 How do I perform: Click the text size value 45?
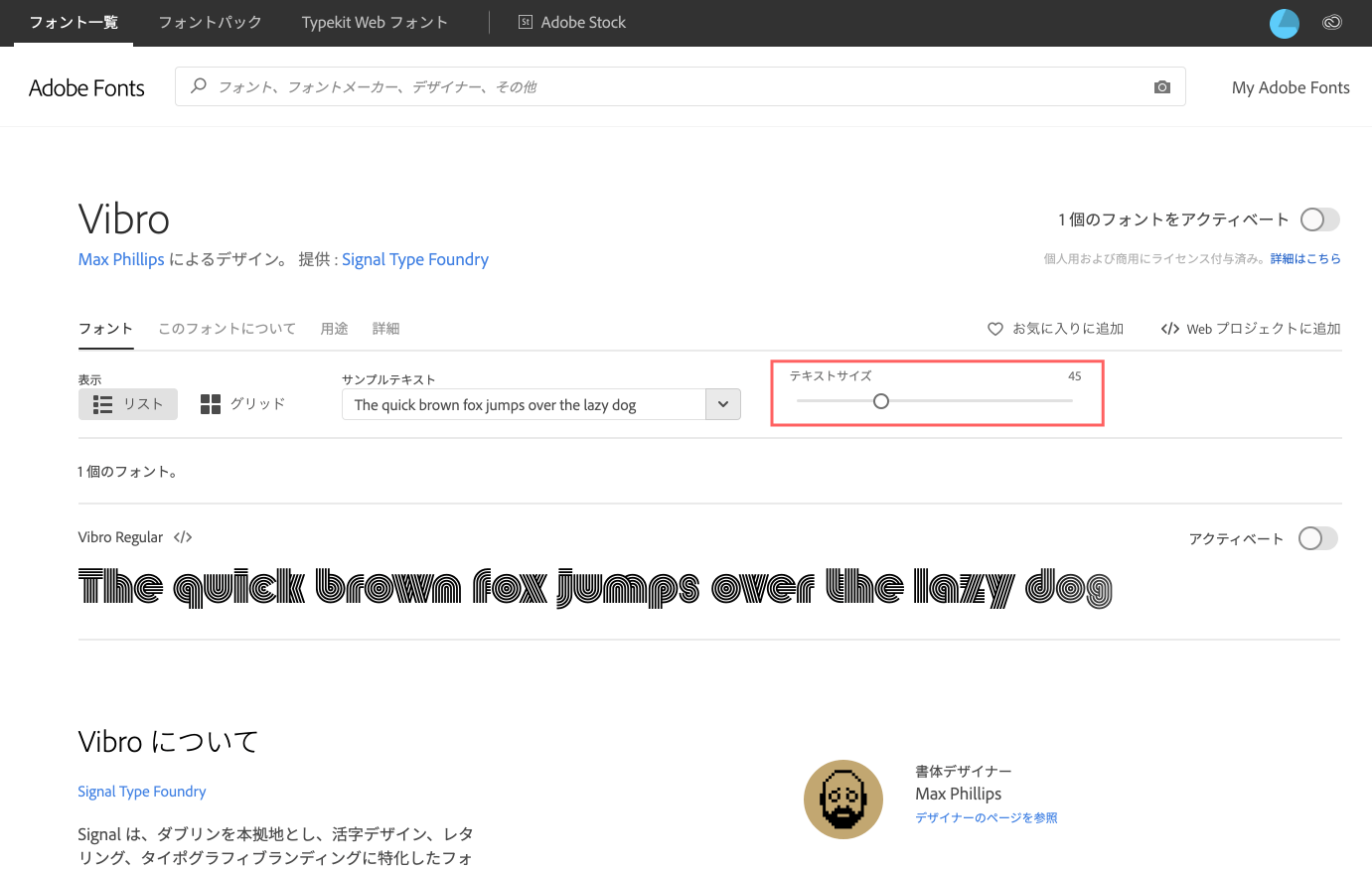1075,376
